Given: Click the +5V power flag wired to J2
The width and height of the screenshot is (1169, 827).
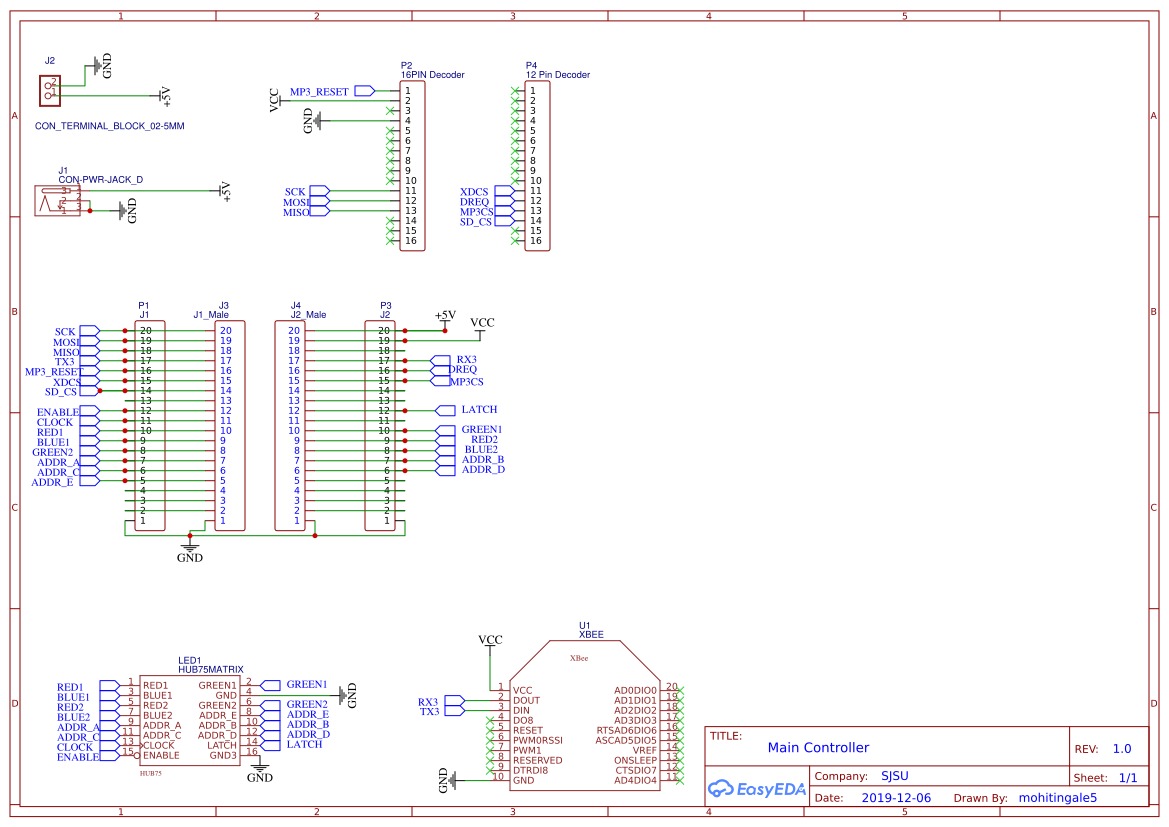Looking at the screenshot, I should coord(164,95).
